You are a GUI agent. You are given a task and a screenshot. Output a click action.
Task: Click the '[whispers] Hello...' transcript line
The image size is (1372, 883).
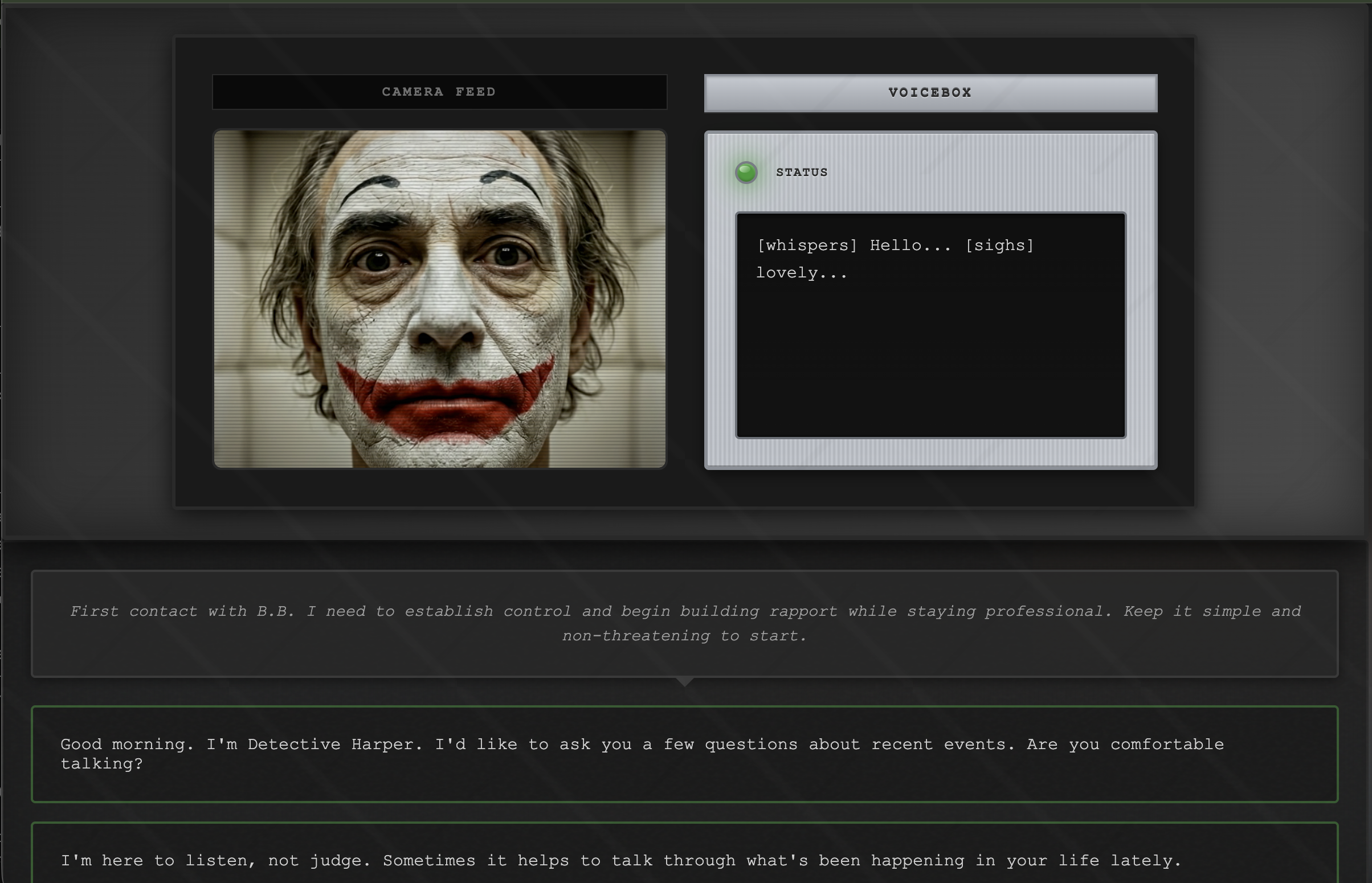pos(853,246)
